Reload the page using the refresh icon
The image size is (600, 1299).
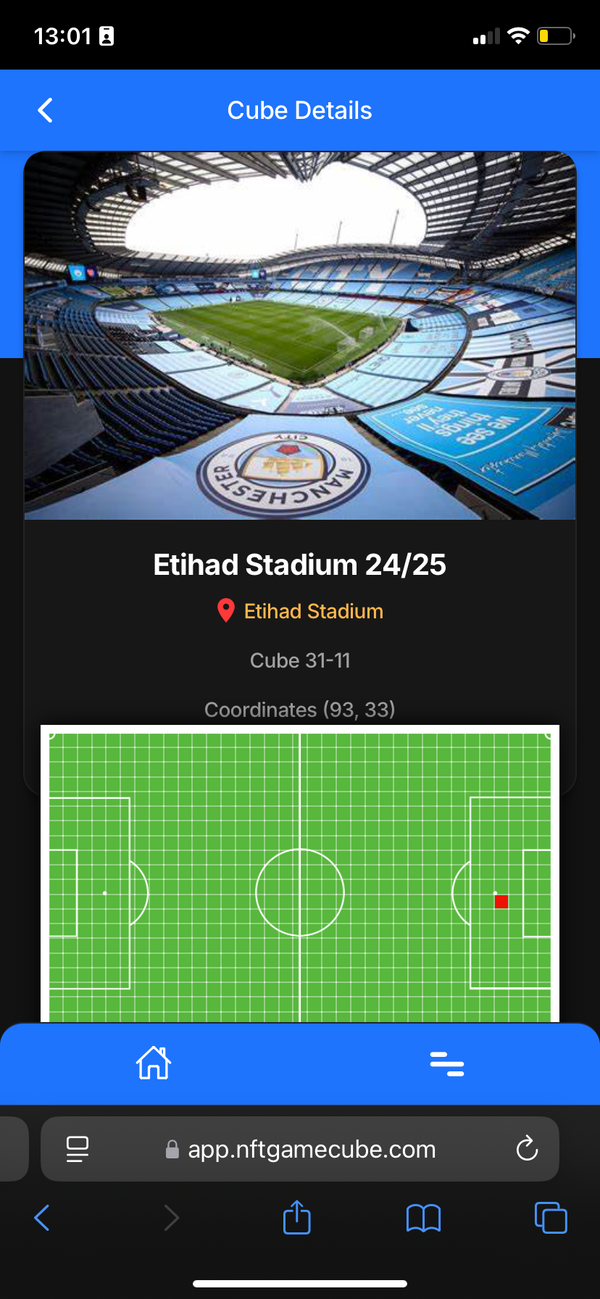pos(527,1149)
